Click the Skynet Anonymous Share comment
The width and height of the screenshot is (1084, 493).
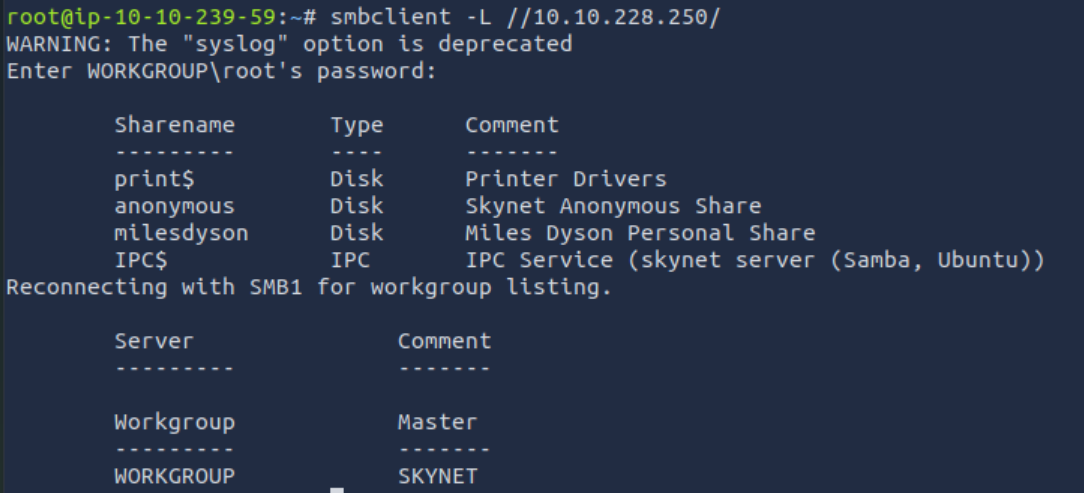tap(613, 206)
